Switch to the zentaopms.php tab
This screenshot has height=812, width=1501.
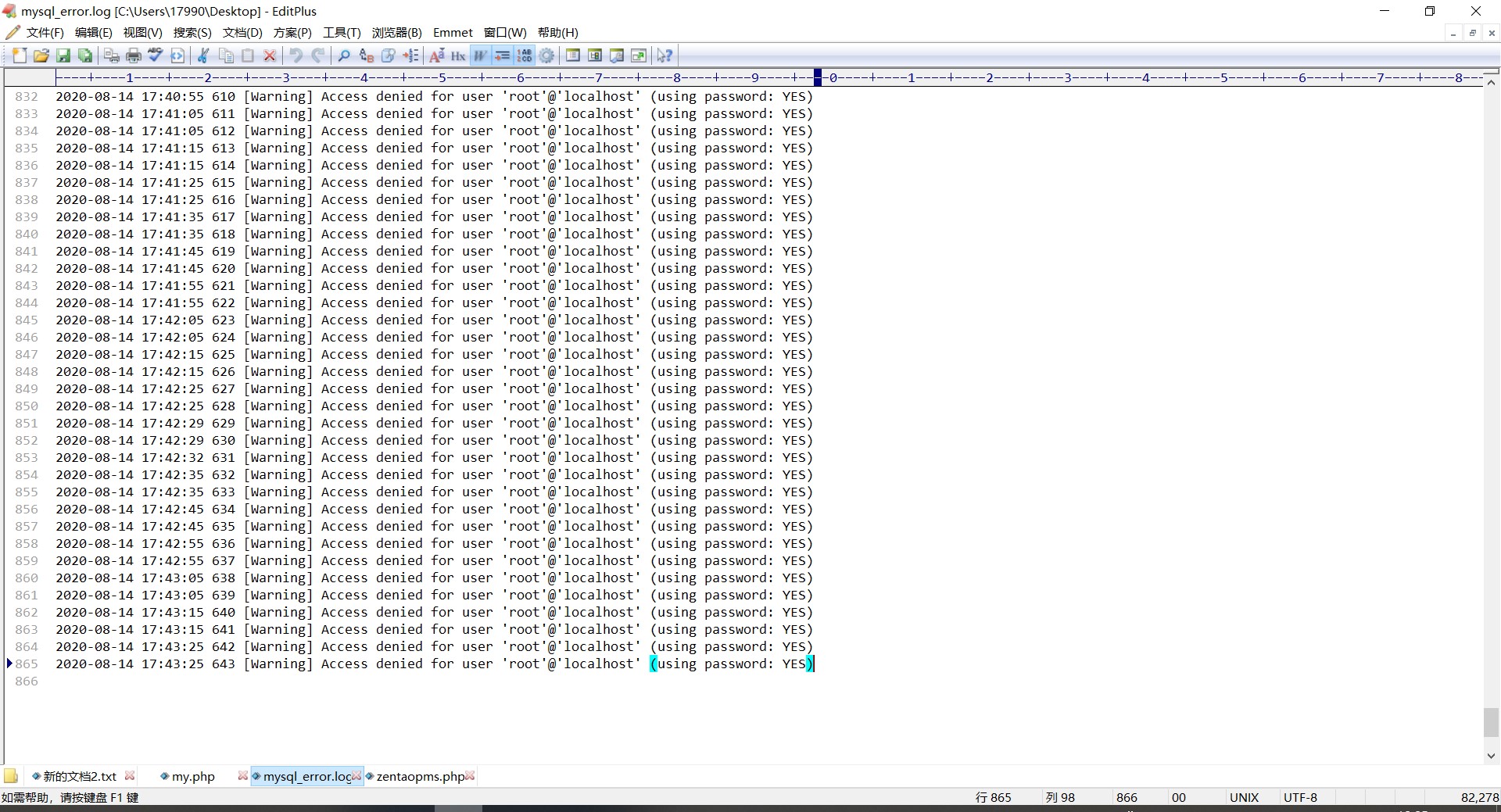[421, 776]
